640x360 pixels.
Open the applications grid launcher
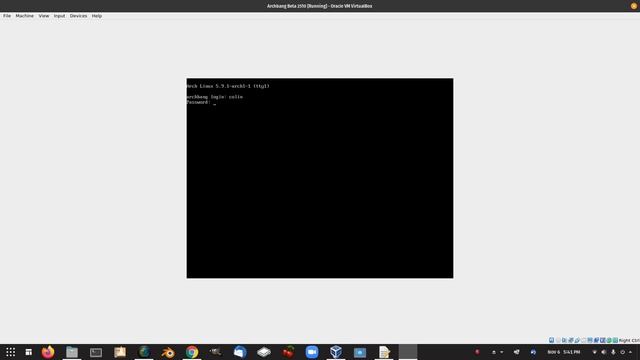11,352
